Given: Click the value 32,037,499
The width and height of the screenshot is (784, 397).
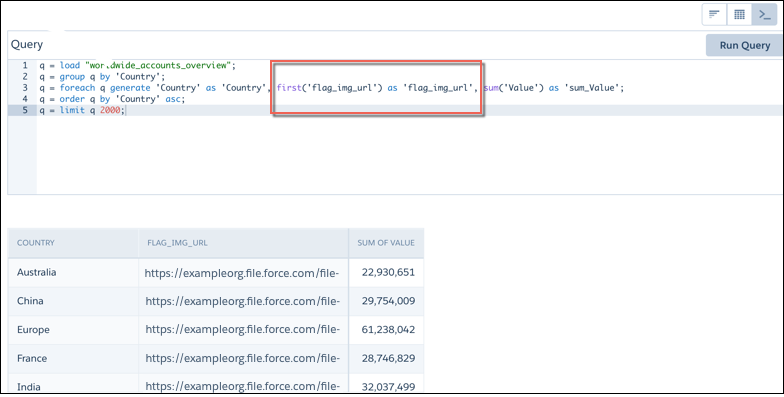Looking at the screenshot, I should tap(388, 386).
